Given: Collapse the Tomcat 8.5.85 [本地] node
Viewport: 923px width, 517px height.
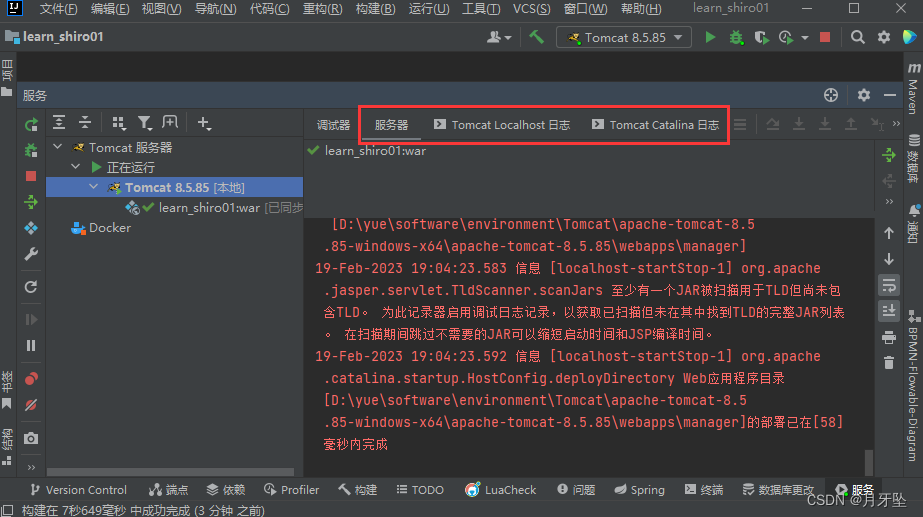Looking at the screenshot, I should point(94,187).
